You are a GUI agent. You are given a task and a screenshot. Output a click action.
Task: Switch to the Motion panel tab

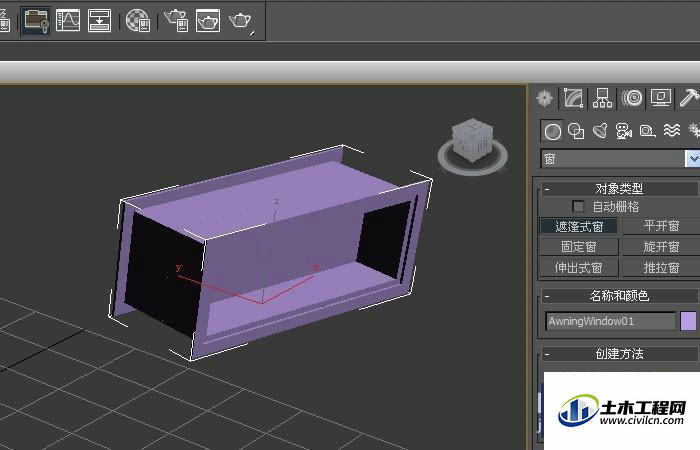[632, 98]
